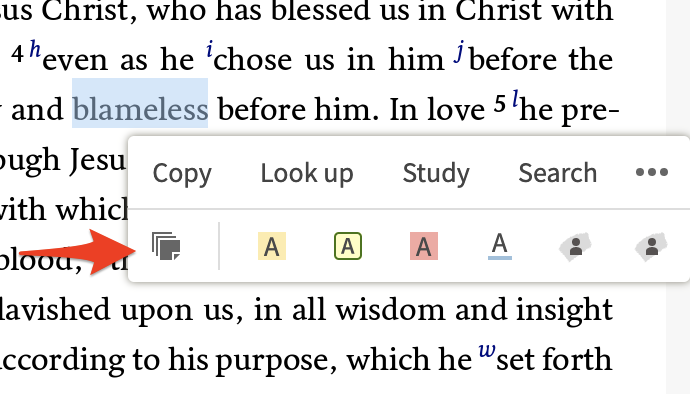The width and height of the screenshot is (690, 394).
Task: Apply the yellow highlight style
Action: tap(272, 246)
